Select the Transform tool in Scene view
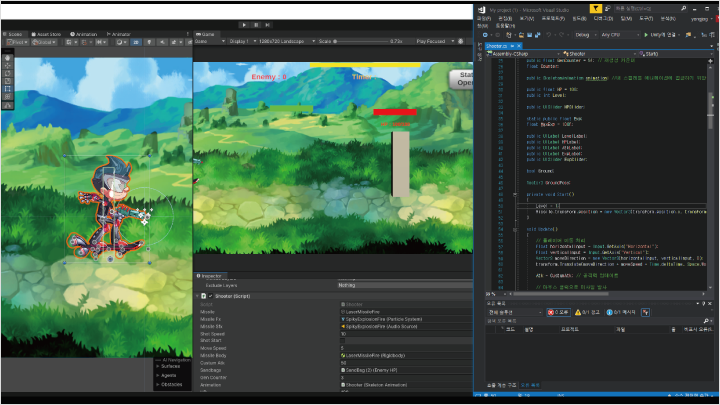720x405 pixels. [7, 97]
